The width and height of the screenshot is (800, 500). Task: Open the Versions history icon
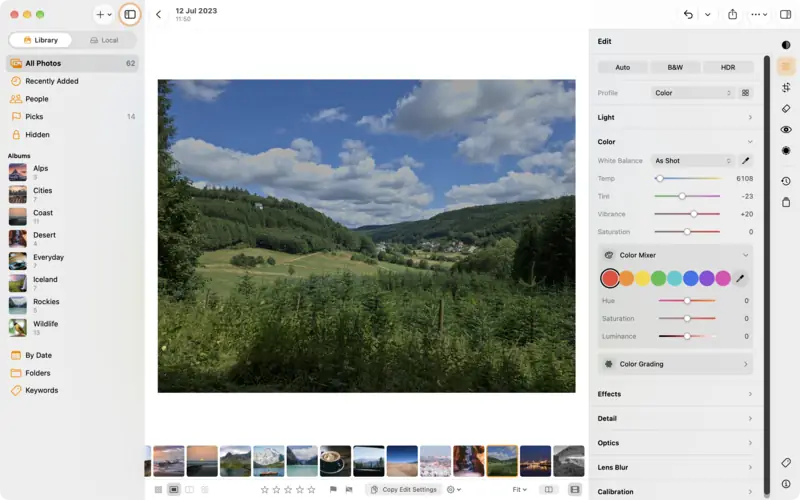click(786, 181)
